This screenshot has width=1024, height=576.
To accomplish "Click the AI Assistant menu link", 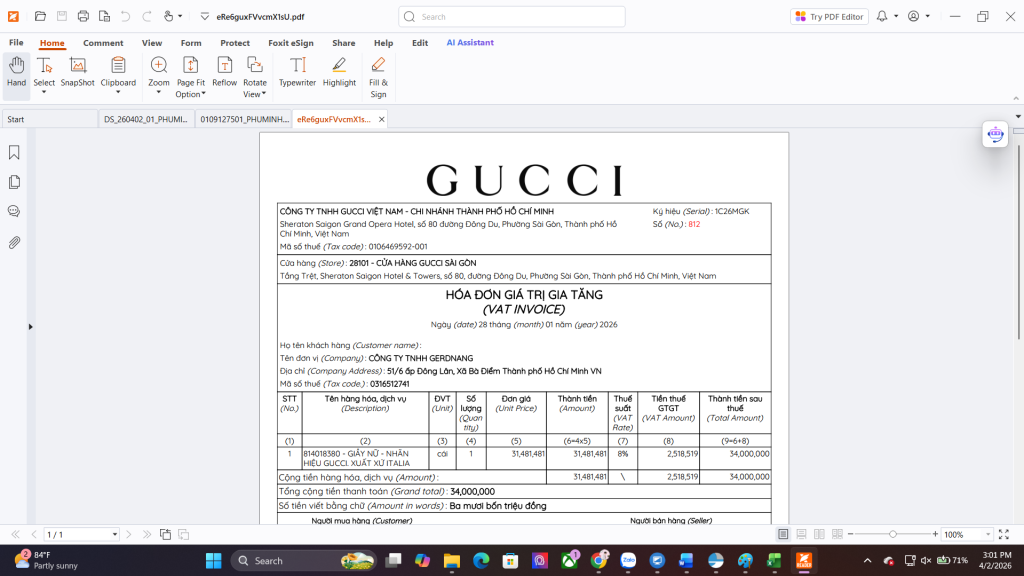I will point(470,43).
